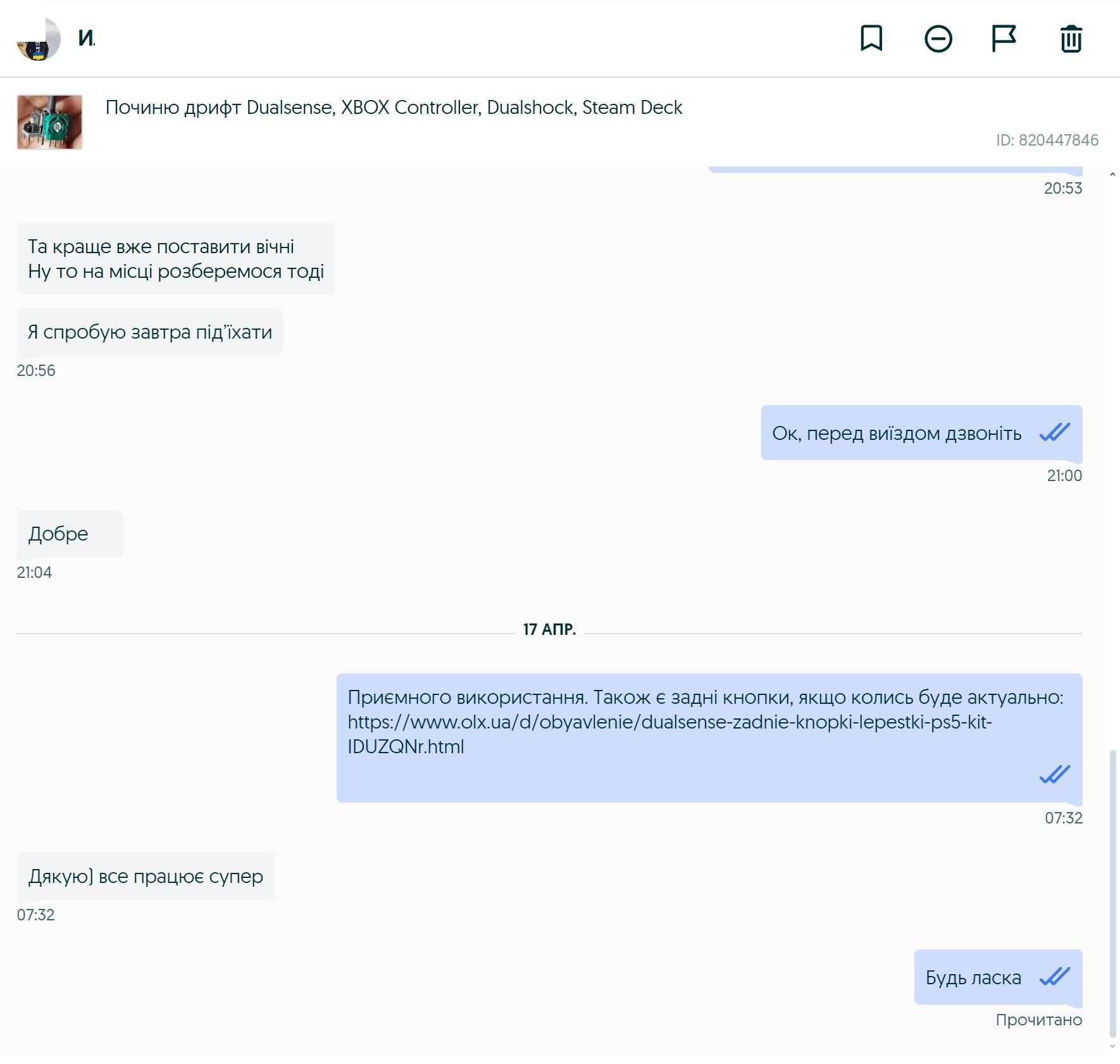Click the '17 АПР.' date separator

point(549,629)
